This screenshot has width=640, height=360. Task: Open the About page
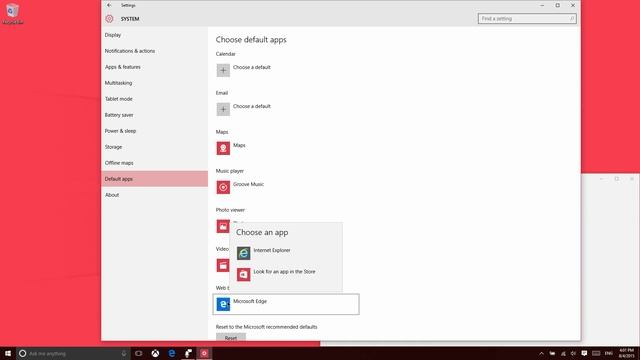(154, 195)
